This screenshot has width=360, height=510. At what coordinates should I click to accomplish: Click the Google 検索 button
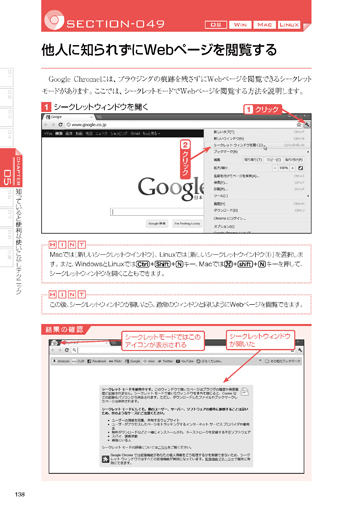(157, 224)
